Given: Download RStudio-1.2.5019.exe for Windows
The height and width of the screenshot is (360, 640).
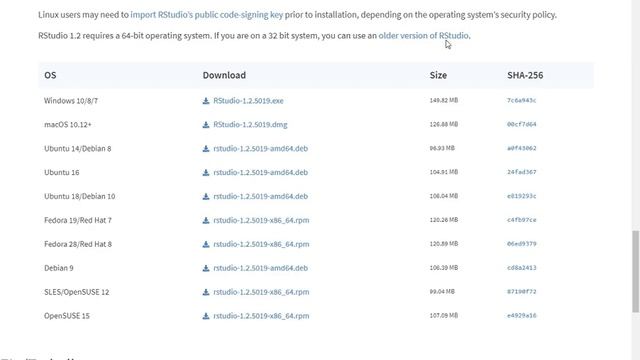Looking at the screenshot, I should [248, 101].
